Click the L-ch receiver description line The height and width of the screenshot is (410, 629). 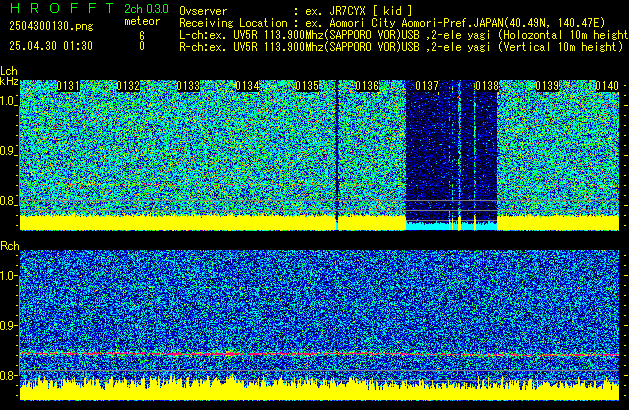click(404, 35)
